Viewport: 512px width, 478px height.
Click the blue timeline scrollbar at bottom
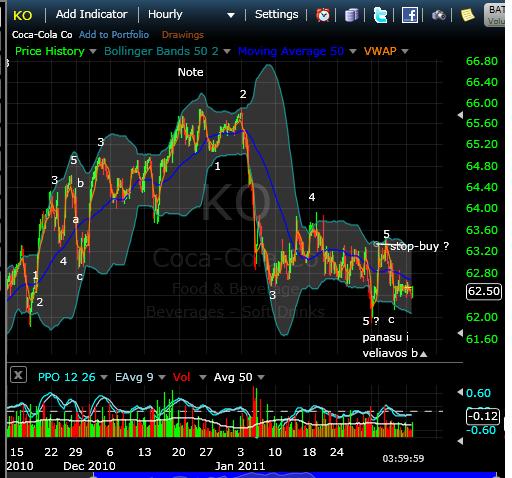(295, 475)
